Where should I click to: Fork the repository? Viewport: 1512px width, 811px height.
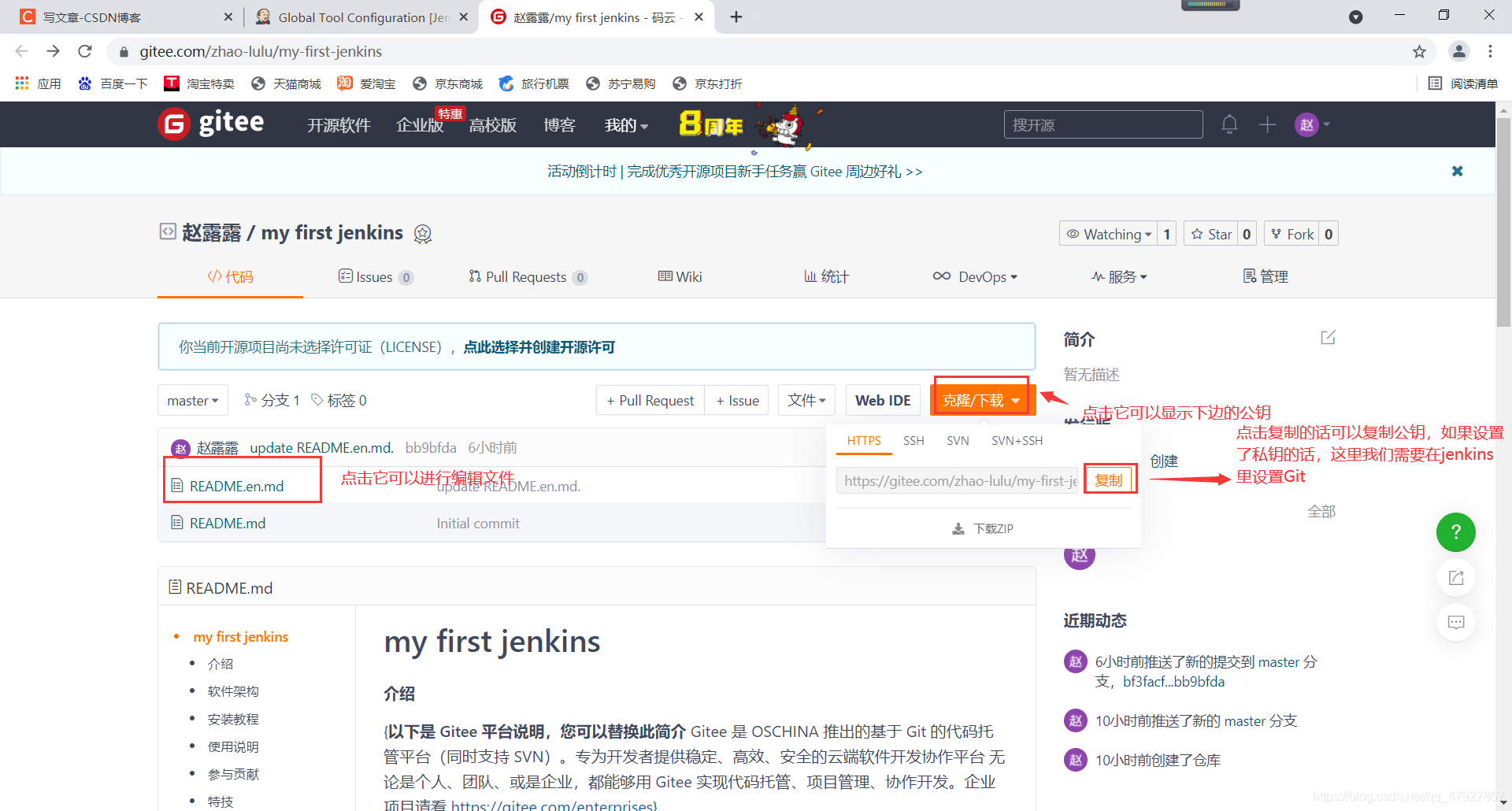pos(1292,234)
